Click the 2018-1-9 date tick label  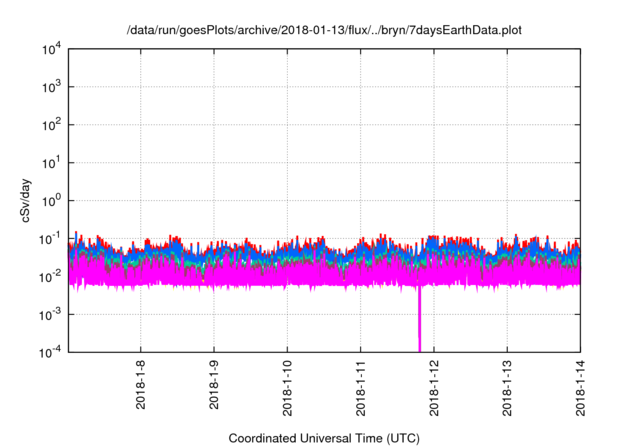tap(214, 384)
